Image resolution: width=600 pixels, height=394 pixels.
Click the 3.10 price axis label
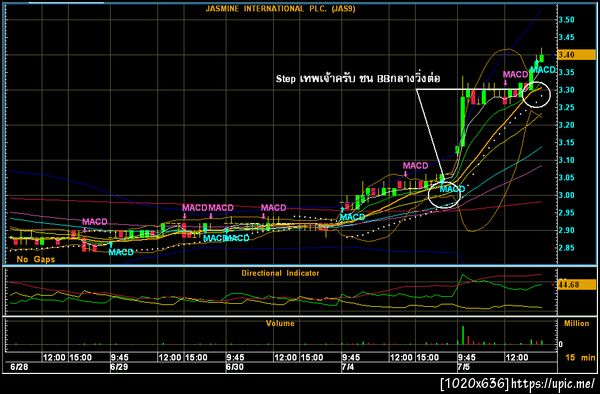click(x=566, y=160)
